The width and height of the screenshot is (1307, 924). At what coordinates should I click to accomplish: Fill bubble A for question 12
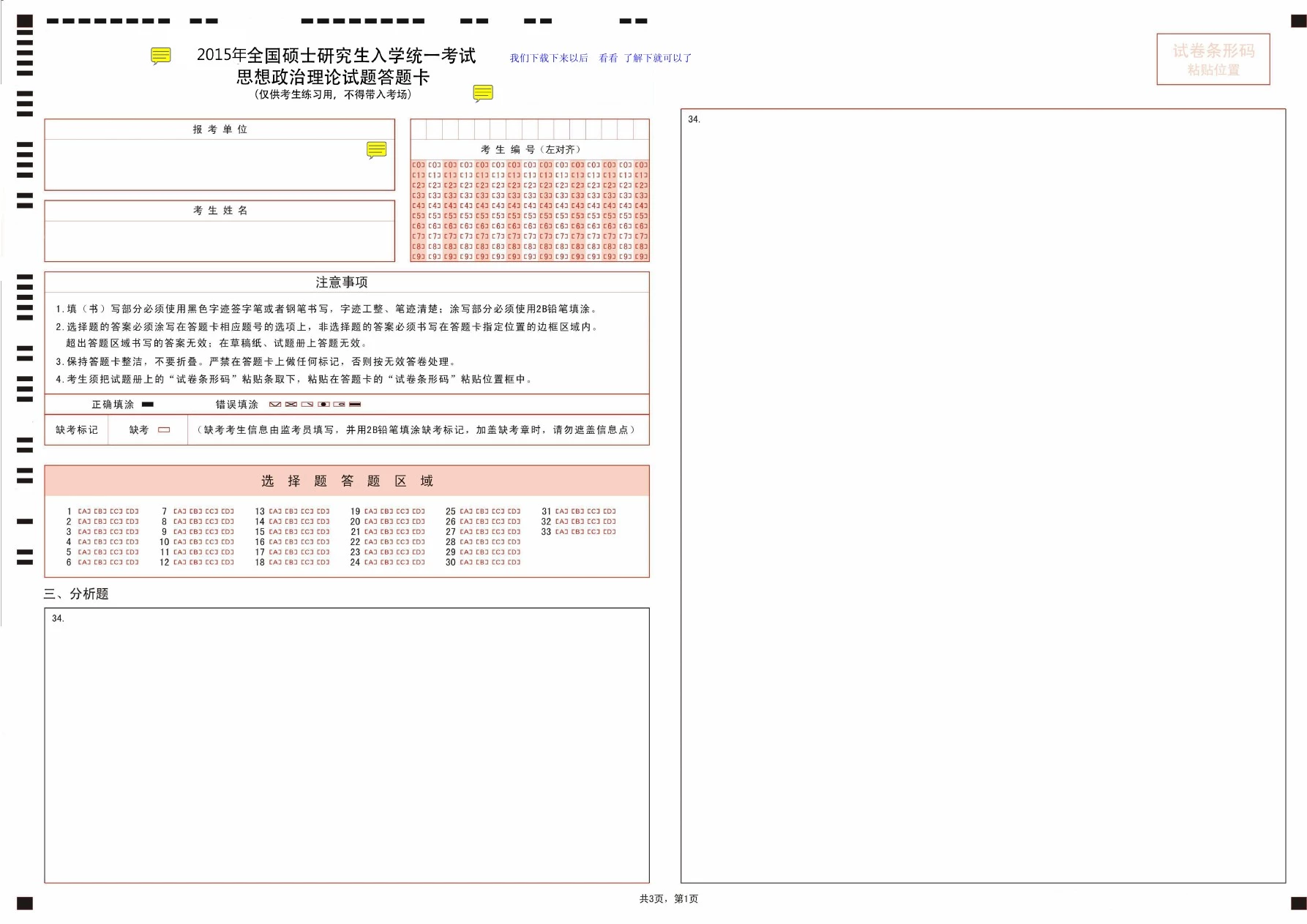[180, 563]
